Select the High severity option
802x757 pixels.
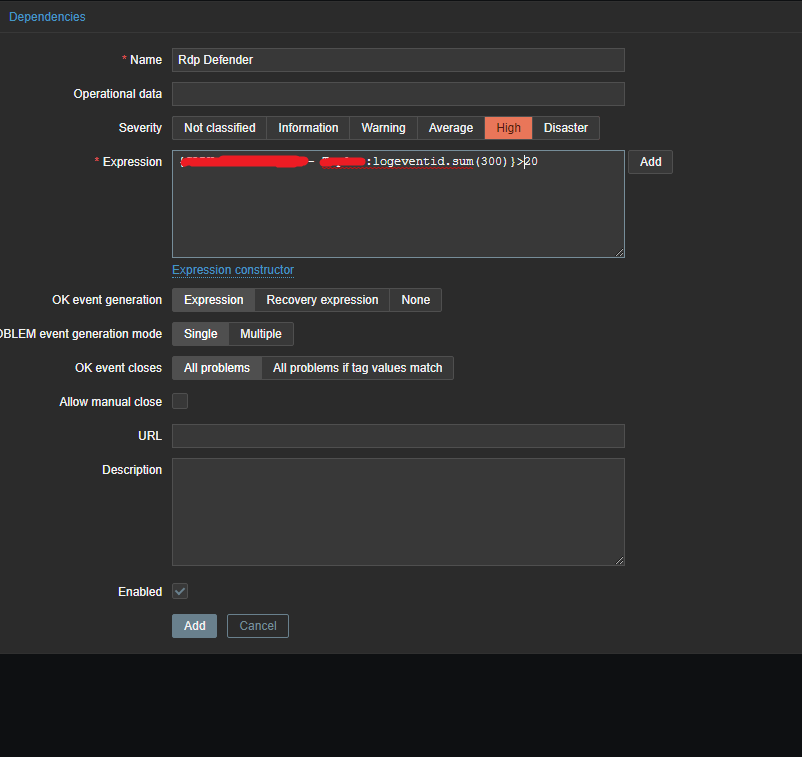[x=508, y=128]
